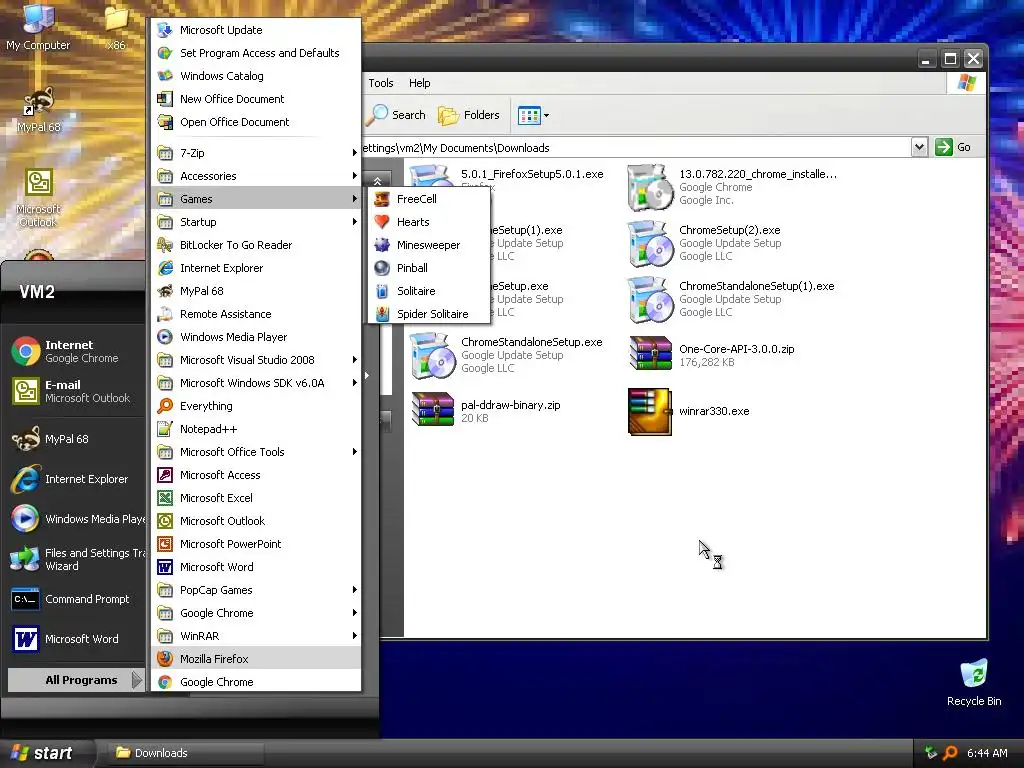Open Internet Google Chrome pinned item
Viewport: 1024px width, 768px height.
(x=74, y=351)
